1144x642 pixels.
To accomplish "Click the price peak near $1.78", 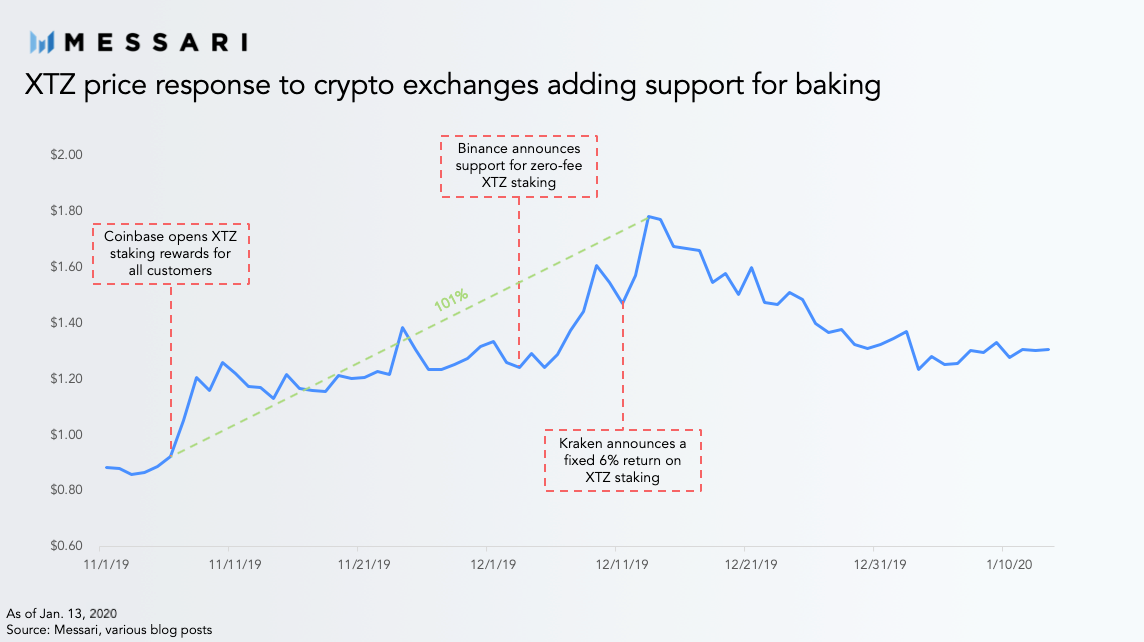I will pos(648,217).
